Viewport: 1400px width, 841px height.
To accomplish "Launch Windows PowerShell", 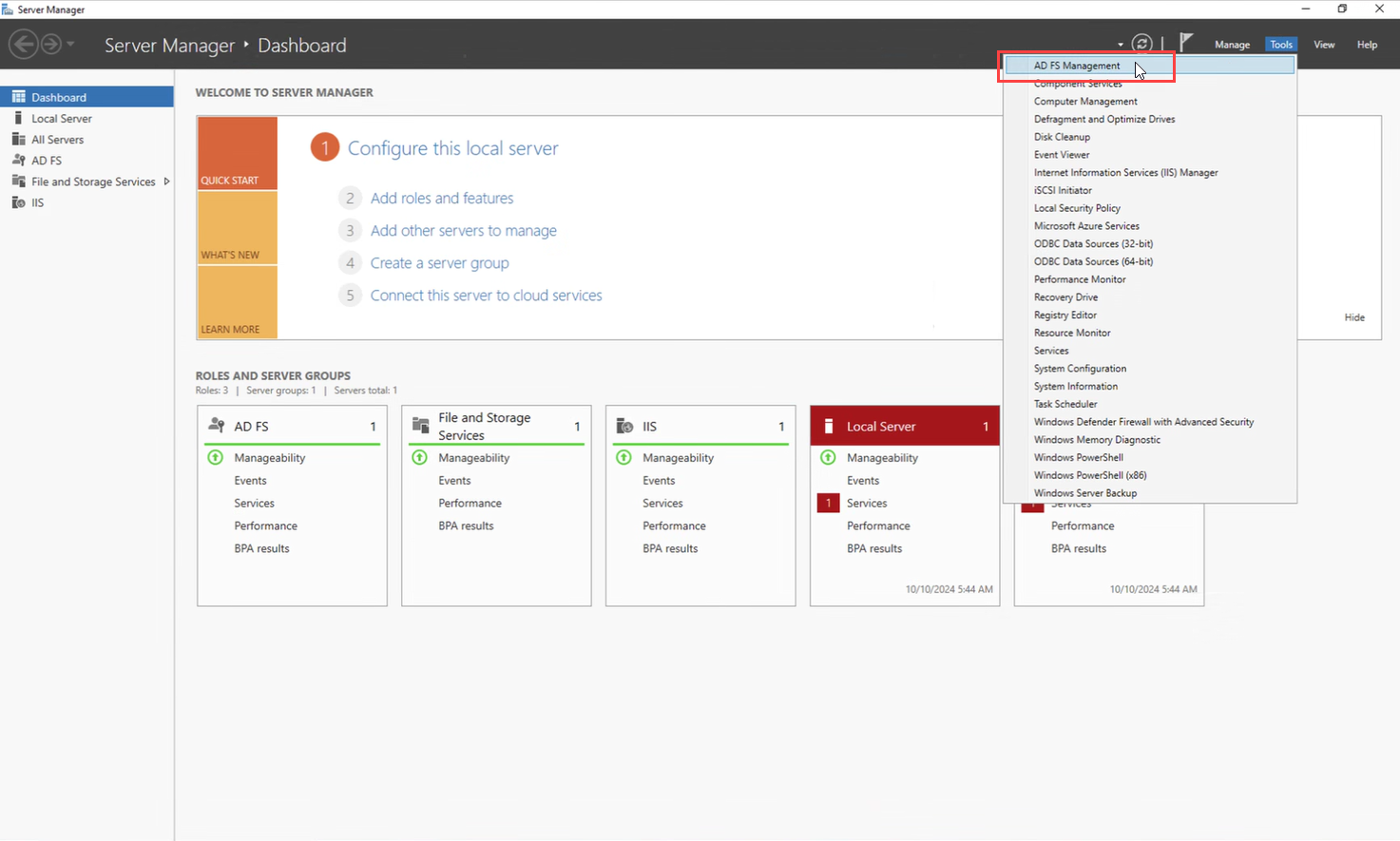I will (1150, 458).
